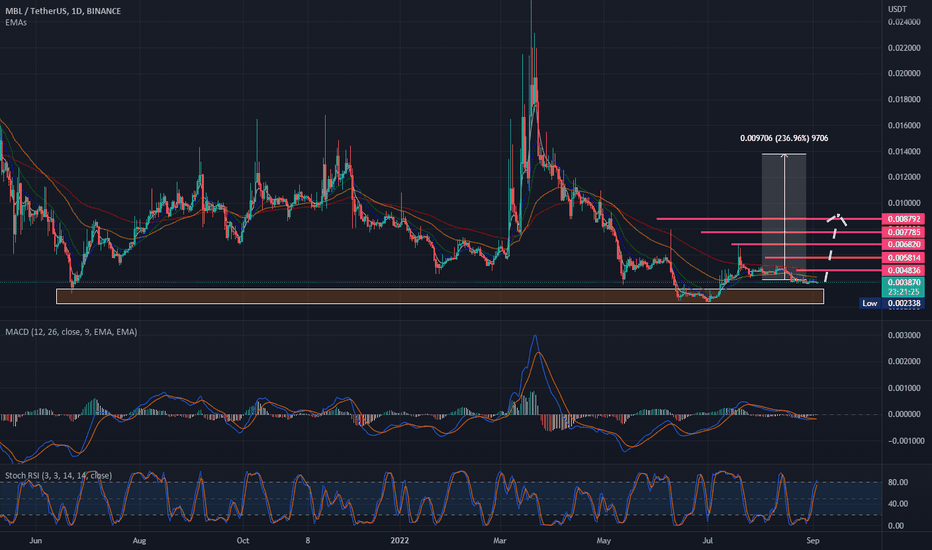
Task: Click the MBL / TetherUS symbol title
Action: 62,11
